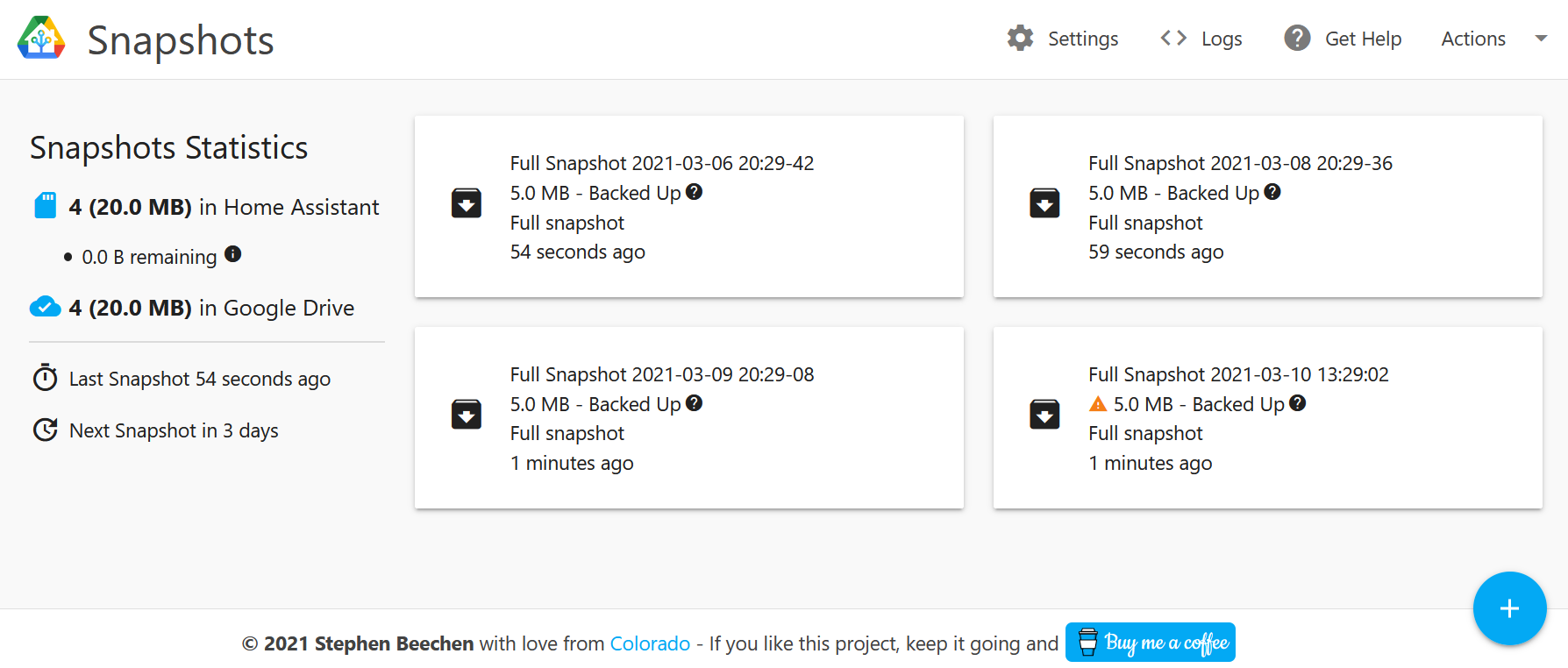Expand the Actions dropdown arrow
This screenshot has height=668, width=1568.
click(x=1541, y=39)
